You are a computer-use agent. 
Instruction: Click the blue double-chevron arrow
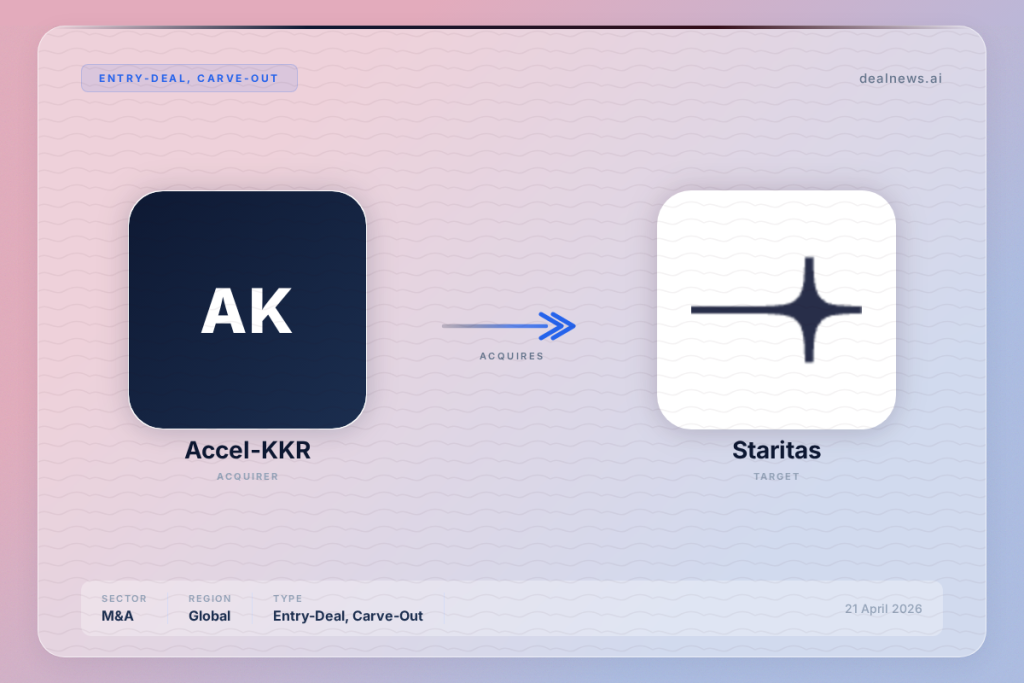click(x=556, y=325)
